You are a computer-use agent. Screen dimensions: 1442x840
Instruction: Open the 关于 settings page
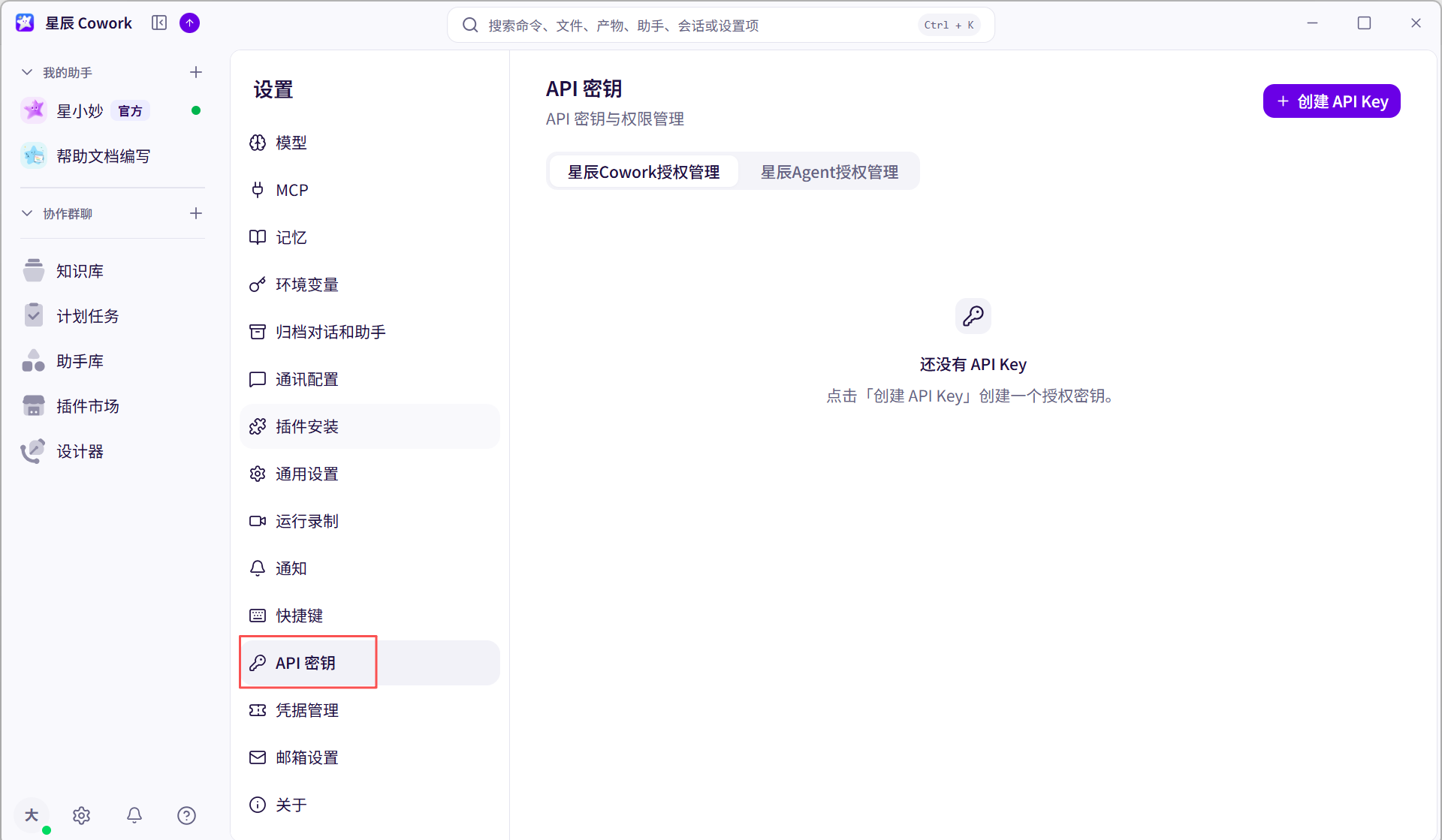pos(370,805)
